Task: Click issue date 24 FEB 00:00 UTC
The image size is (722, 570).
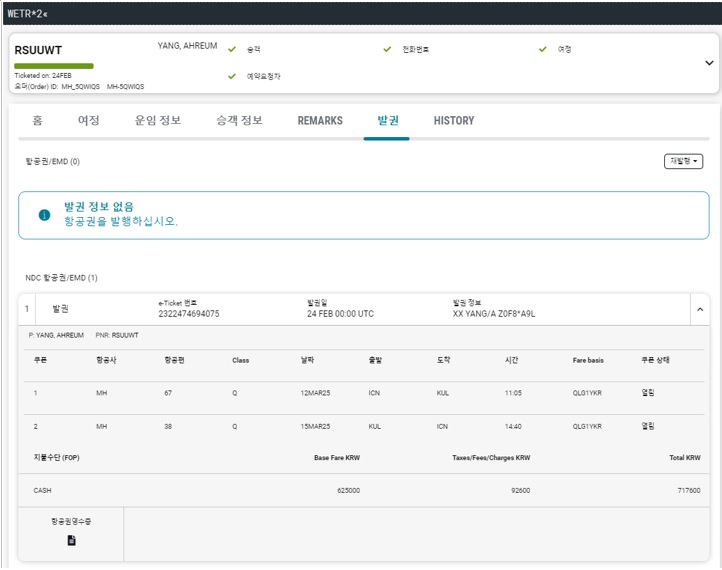Action: click(340, 314)
